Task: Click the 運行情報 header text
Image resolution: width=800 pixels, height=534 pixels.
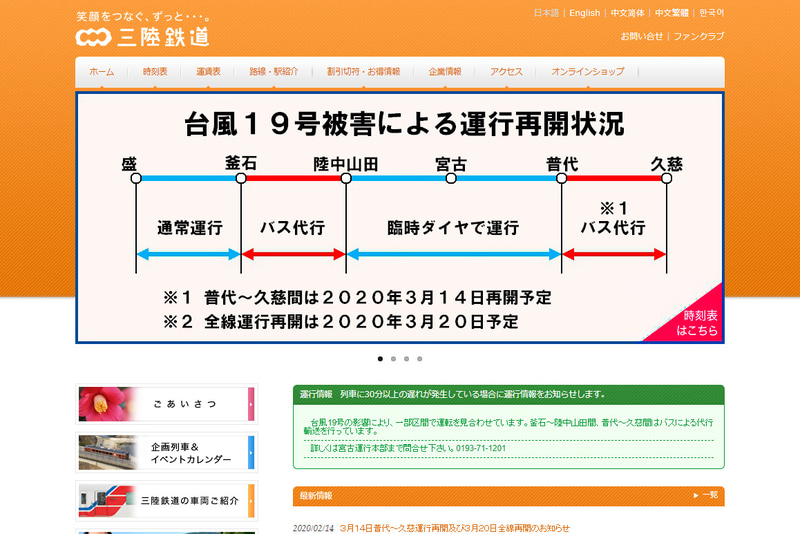Action: coord(316,394)
